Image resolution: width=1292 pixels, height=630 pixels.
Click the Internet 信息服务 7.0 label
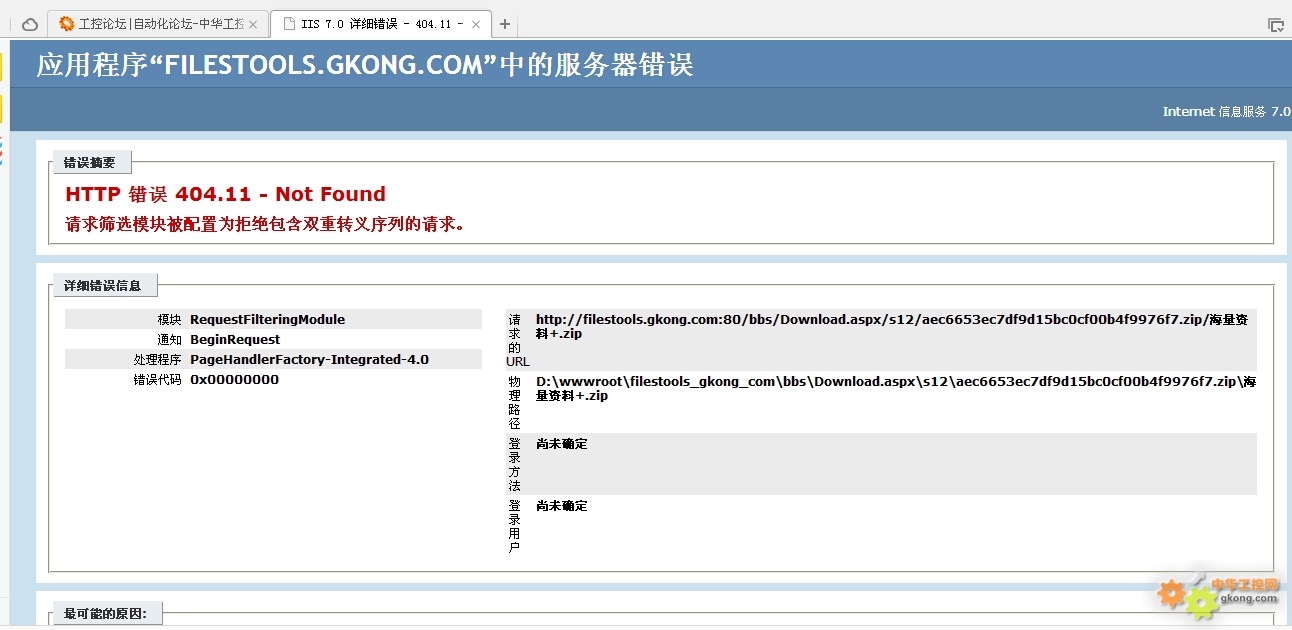pyautogui.click(x=1226, y=111)
